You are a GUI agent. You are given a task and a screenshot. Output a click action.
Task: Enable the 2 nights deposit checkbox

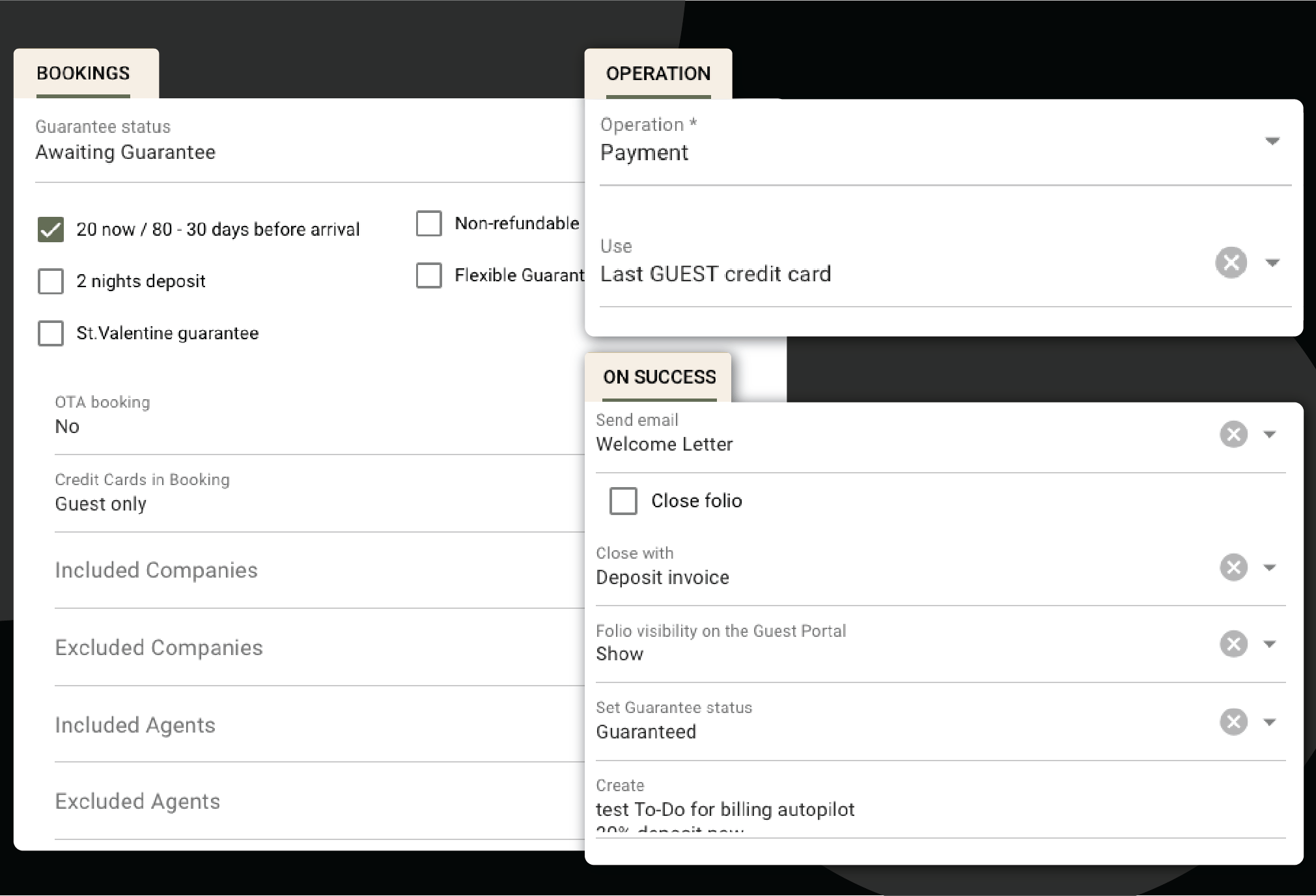[x=51, y=281]
